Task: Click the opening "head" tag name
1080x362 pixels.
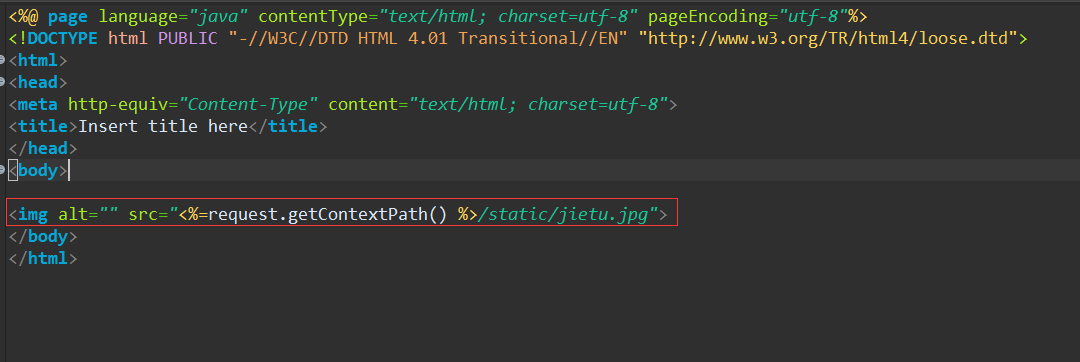Action: click(38, 83)
